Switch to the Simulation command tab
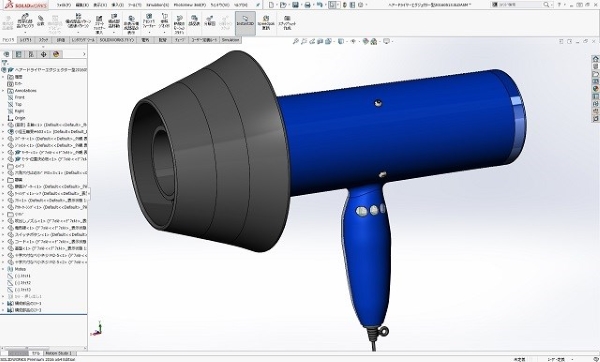This screenshot has height=362, width=600. (230, 40)
